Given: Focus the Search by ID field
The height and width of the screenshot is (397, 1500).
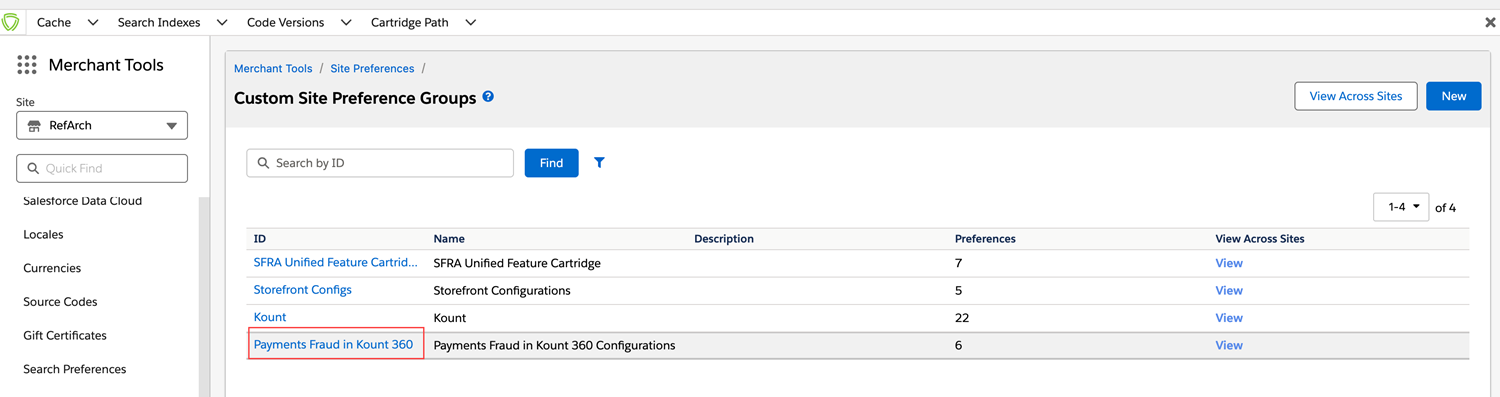Looking at the screenshot, I should 380,163.
